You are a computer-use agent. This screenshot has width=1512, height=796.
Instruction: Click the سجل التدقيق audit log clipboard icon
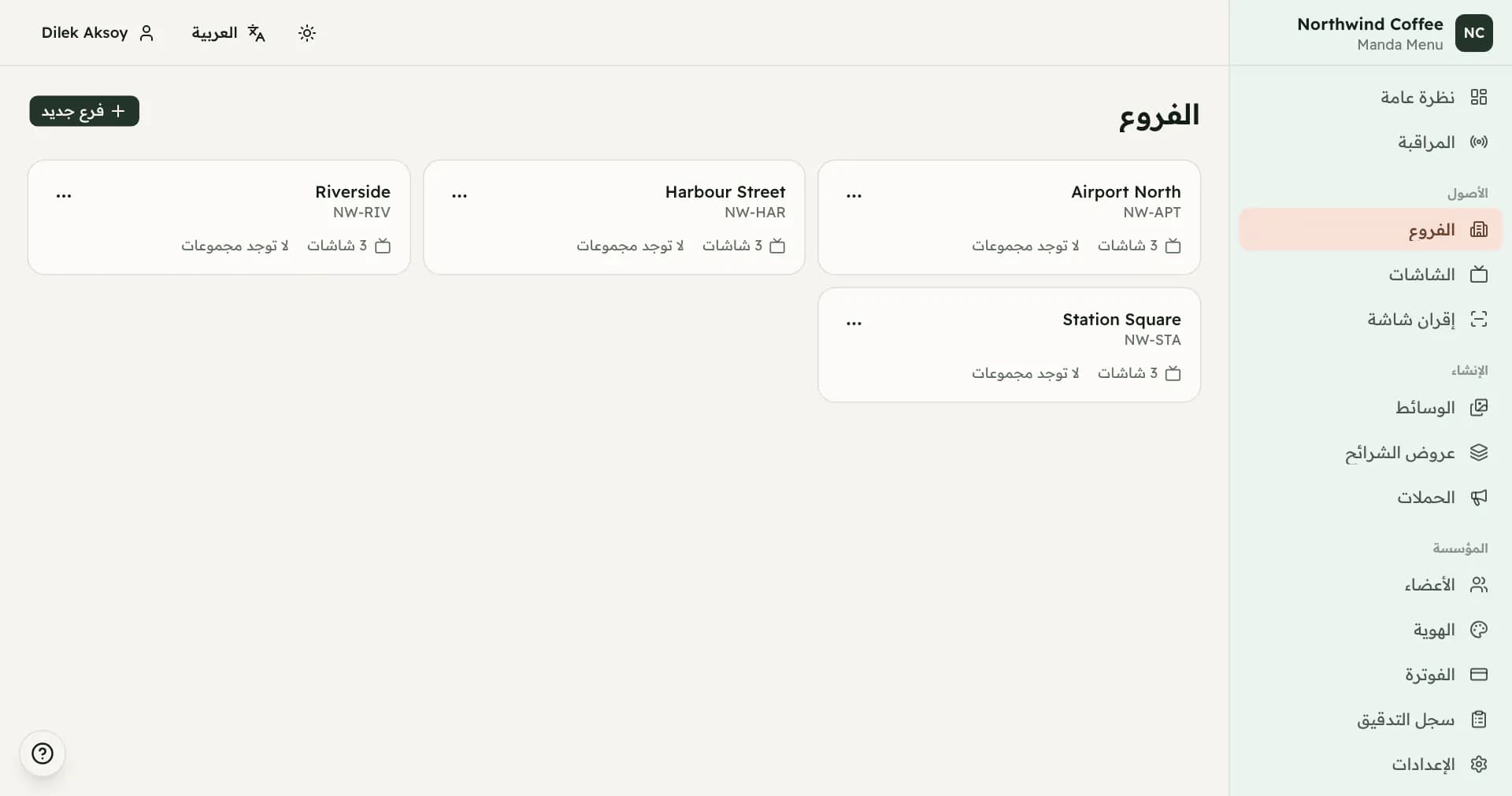[1479, 719]
